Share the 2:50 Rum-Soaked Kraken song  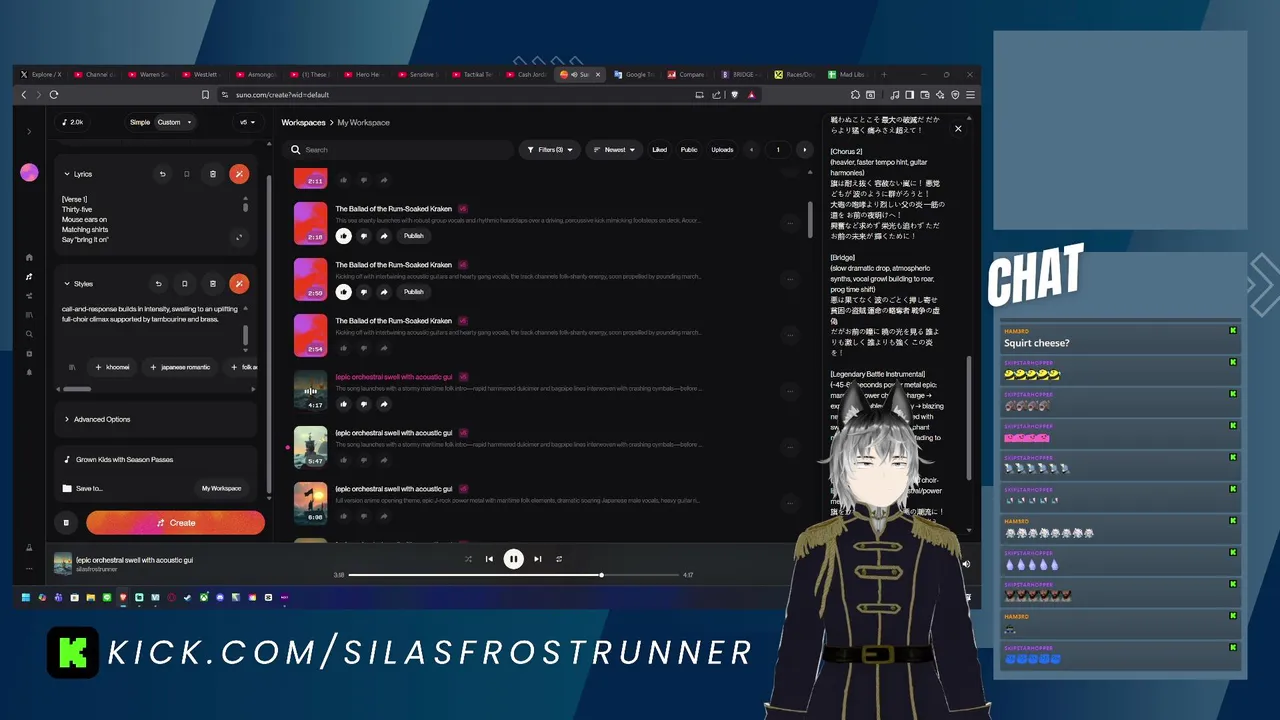(383, 292)
